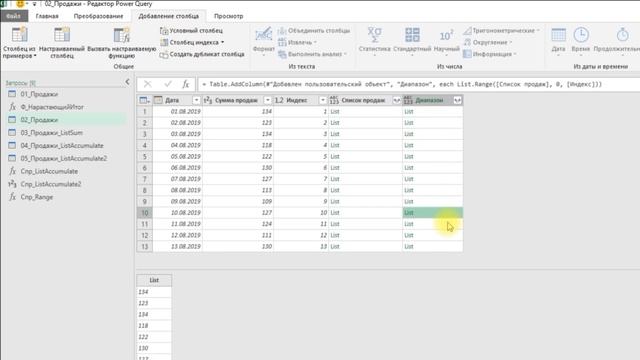Select query 05_Продажи_ListAccumulate2

64,158
